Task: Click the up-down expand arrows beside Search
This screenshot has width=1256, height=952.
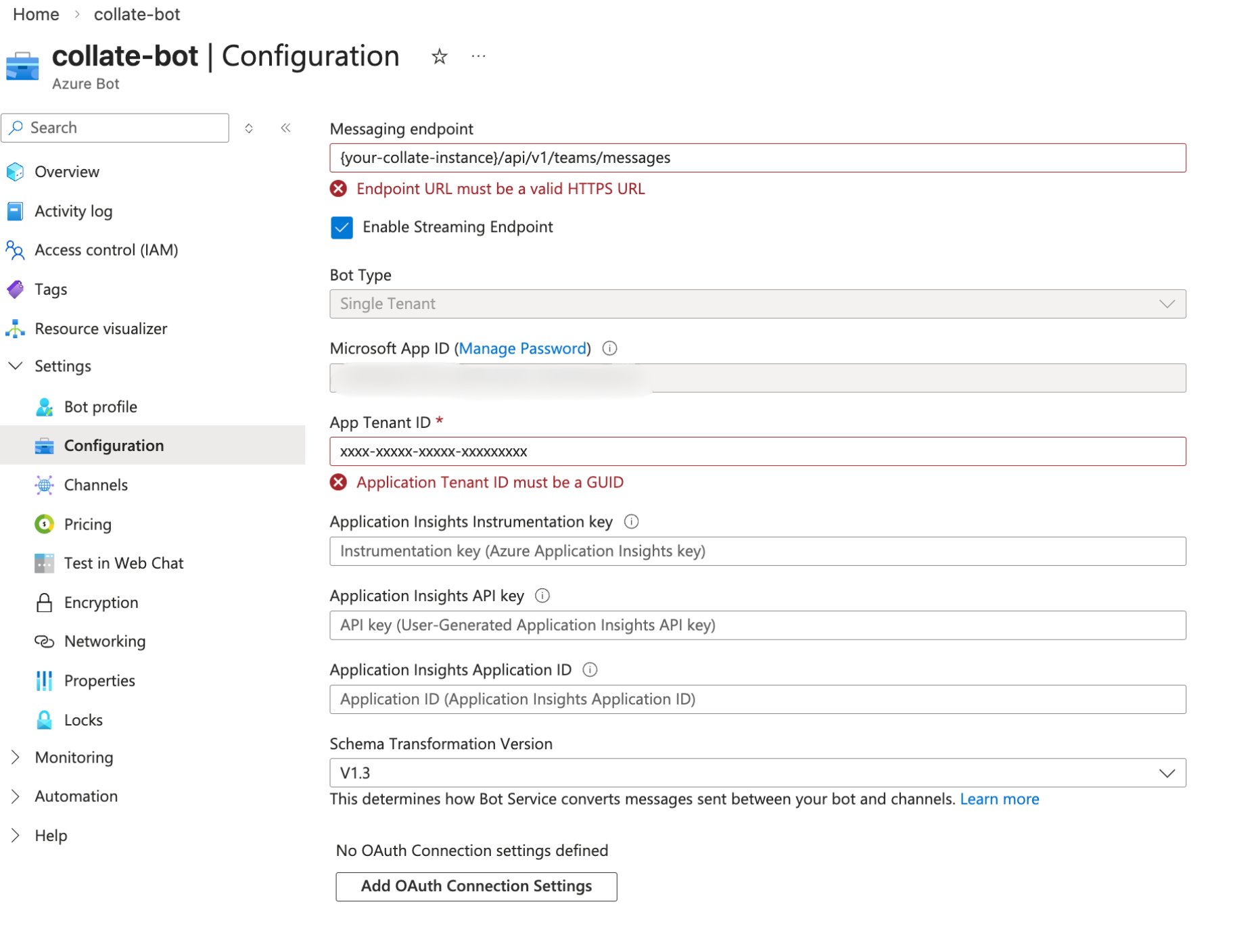Action: point(249,128)
